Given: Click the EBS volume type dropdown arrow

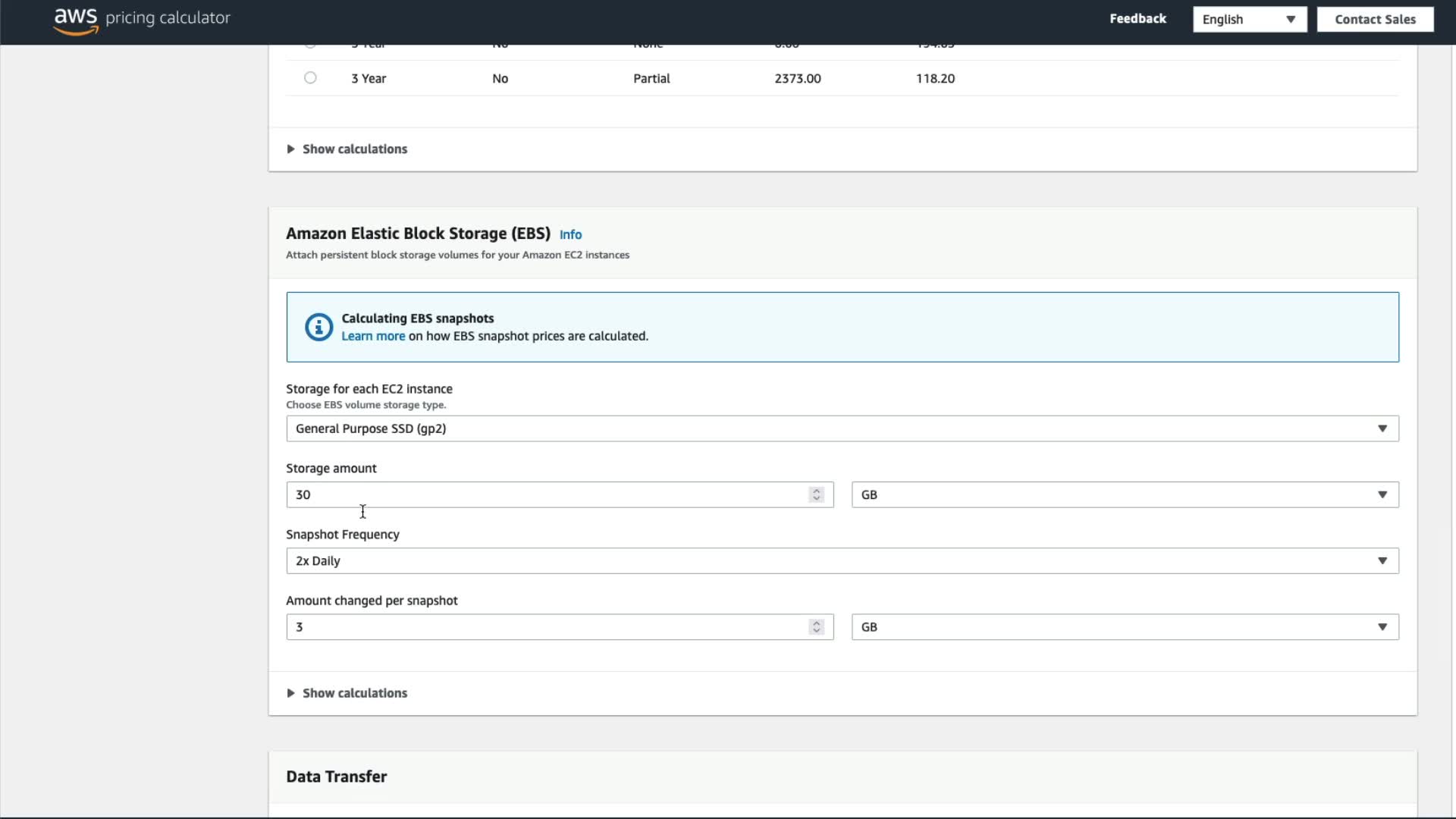Looking at the screenshot, I should coord(1382,428).
